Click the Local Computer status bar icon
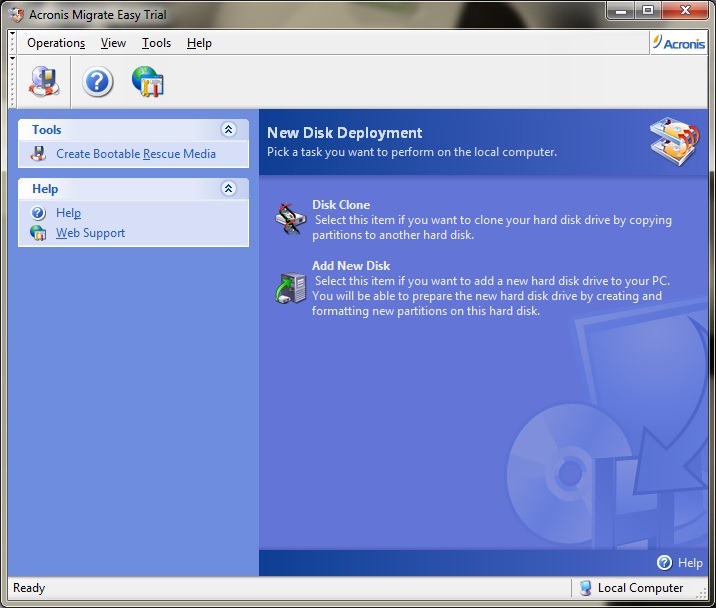The image size is (716, 608). 586,588
